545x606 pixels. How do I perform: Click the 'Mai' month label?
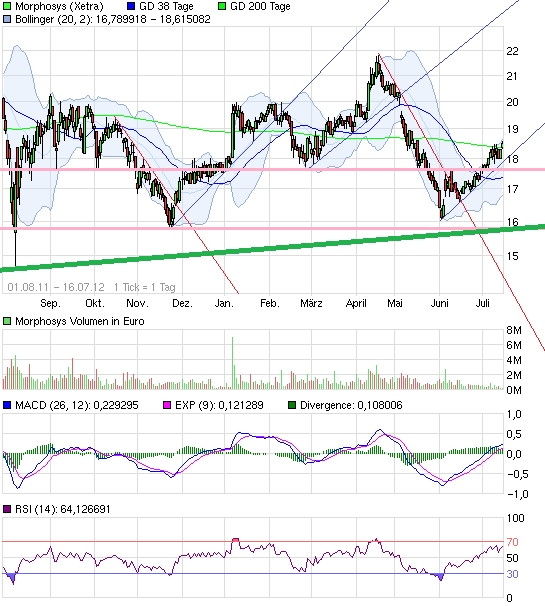coord(395,303)
